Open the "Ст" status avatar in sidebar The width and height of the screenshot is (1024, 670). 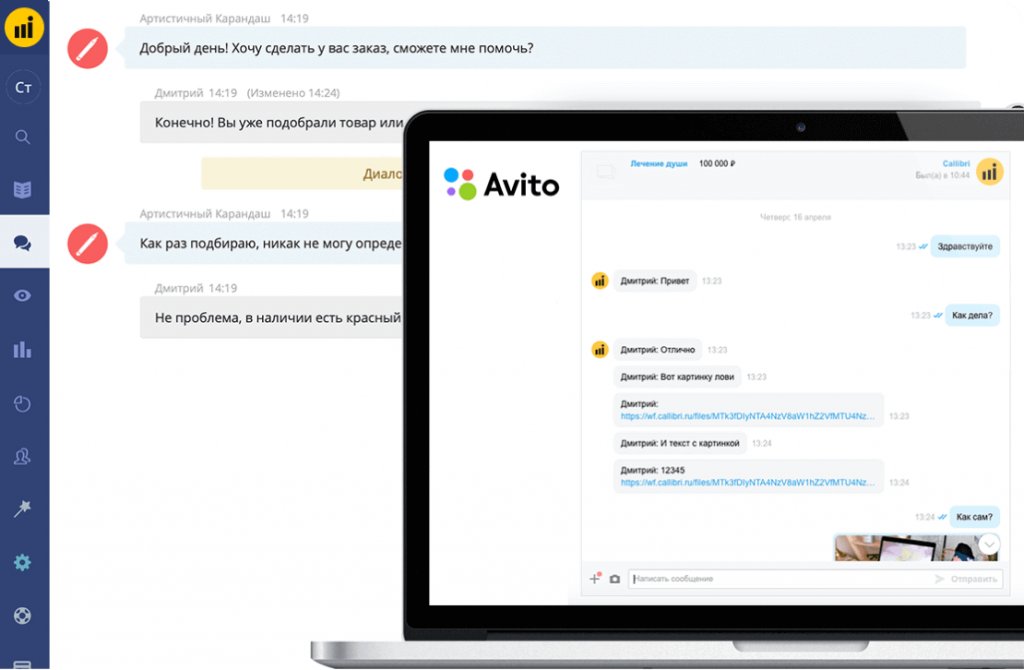(x=24, y=88)
